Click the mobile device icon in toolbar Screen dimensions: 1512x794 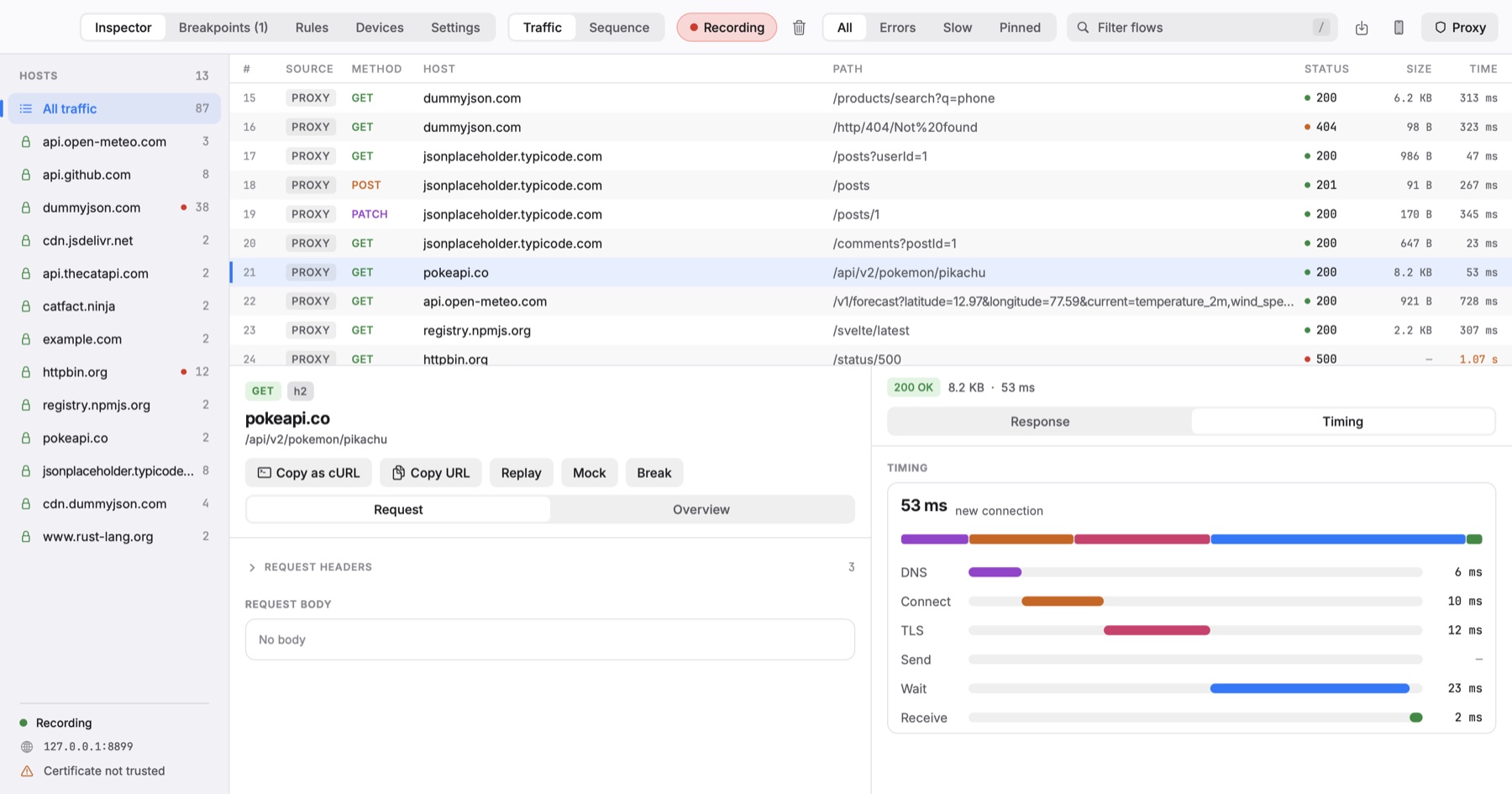(1399, 28)
